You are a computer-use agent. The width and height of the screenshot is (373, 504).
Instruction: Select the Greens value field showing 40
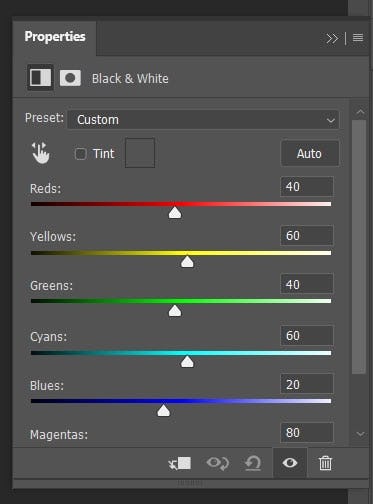click(307, 284)
